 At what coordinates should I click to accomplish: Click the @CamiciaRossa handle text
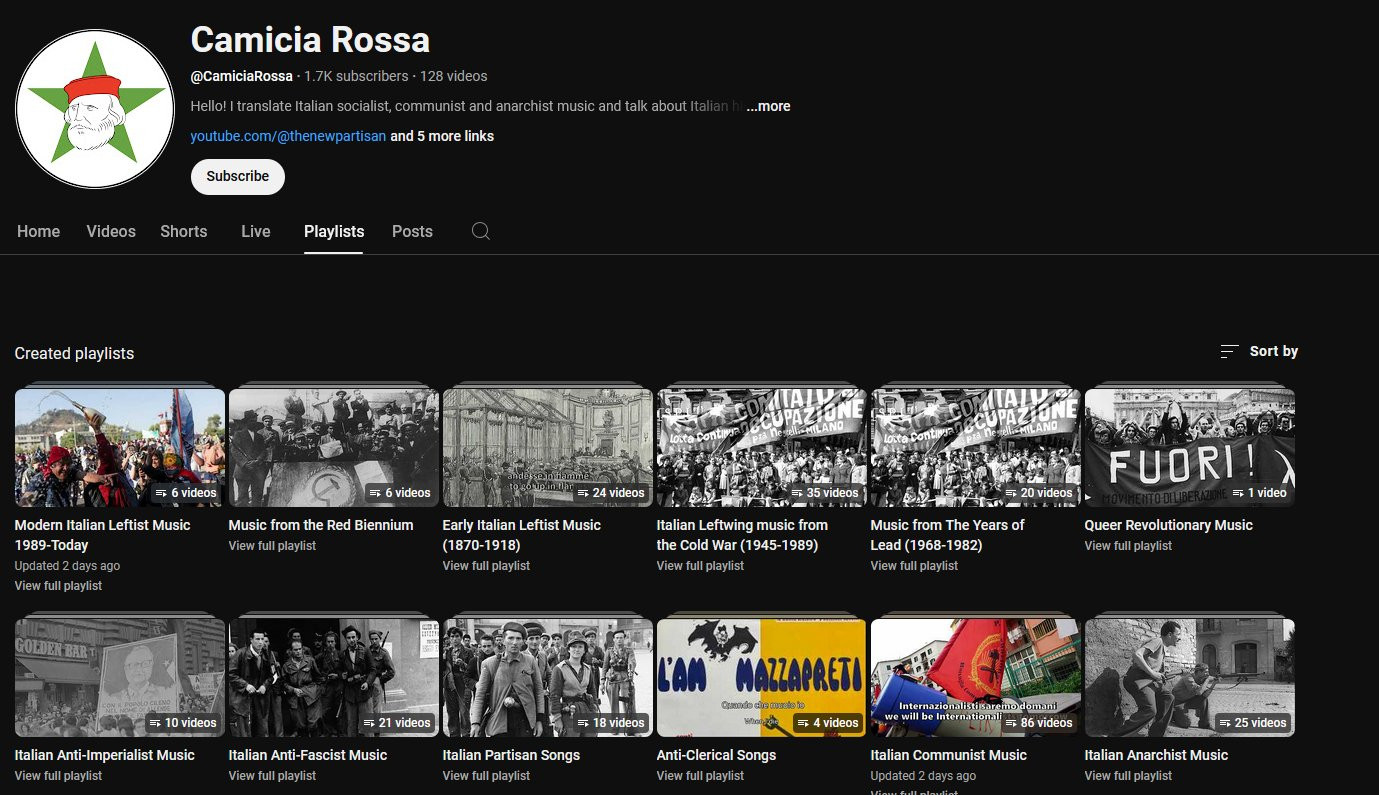[242, 76]
